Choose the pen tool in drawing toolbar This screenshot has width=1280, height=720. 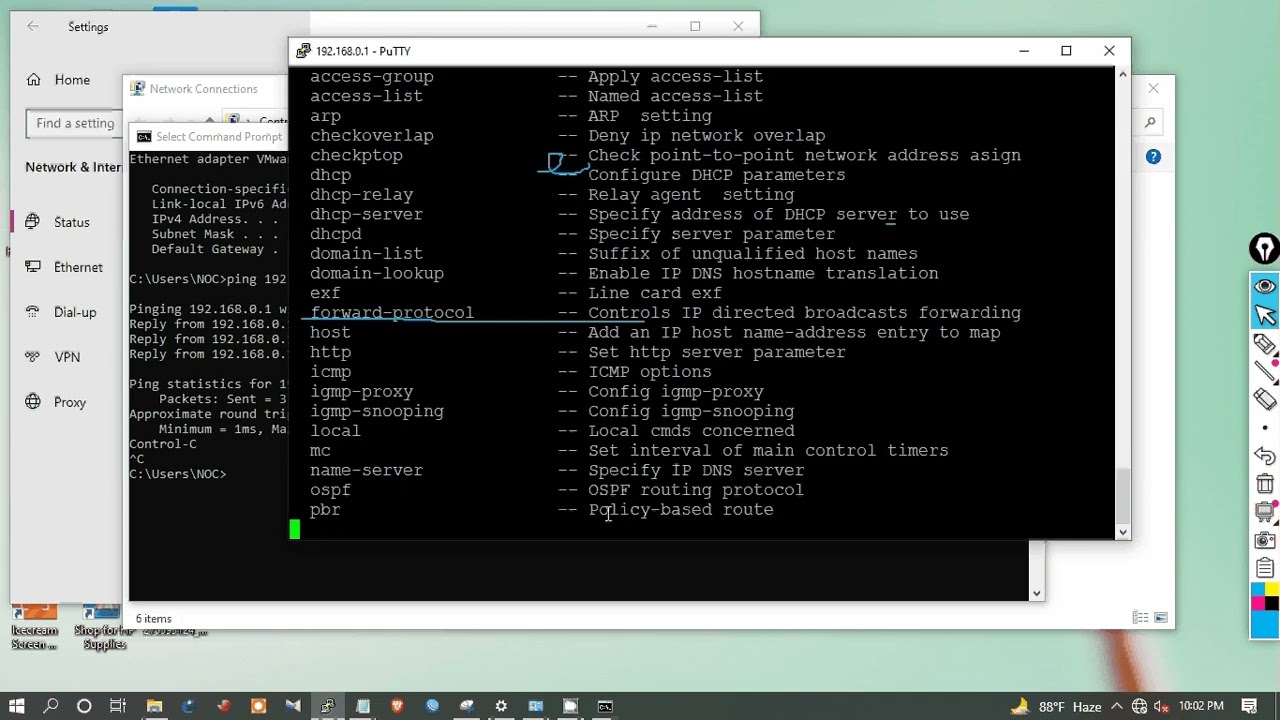[1265, 344]
